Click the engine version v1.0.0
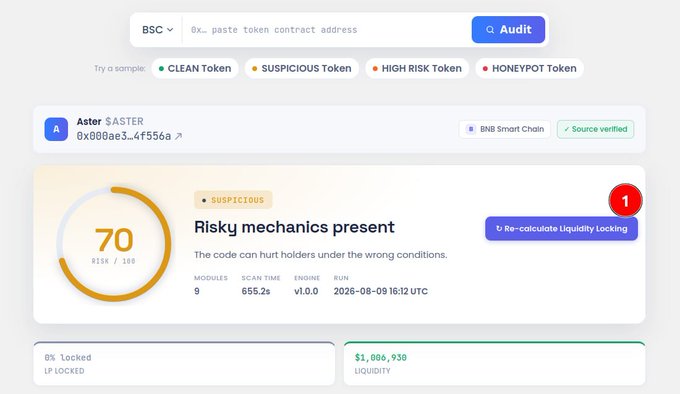The width and height of the screenshot is (680, 394). click(x=306, y=291)
